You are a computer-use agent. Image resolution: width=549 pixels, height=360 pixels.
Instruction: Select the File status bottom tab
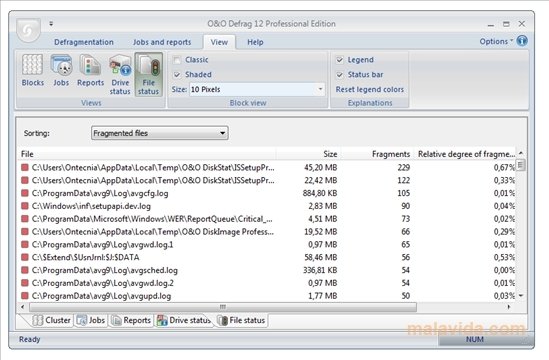click(241, 320)
